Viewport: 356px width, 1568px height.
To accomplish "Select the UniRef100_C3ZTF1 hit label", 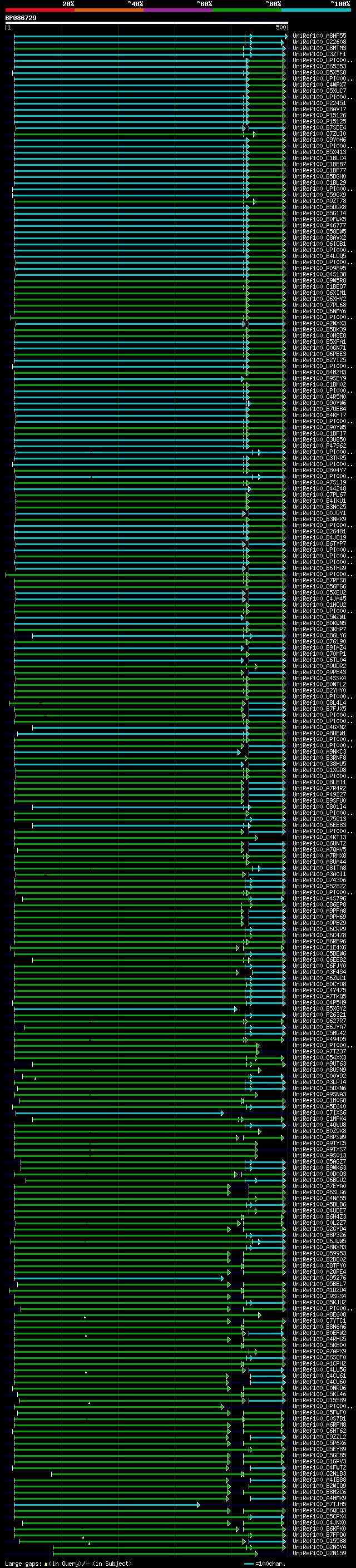I will (x=319, y=54).
